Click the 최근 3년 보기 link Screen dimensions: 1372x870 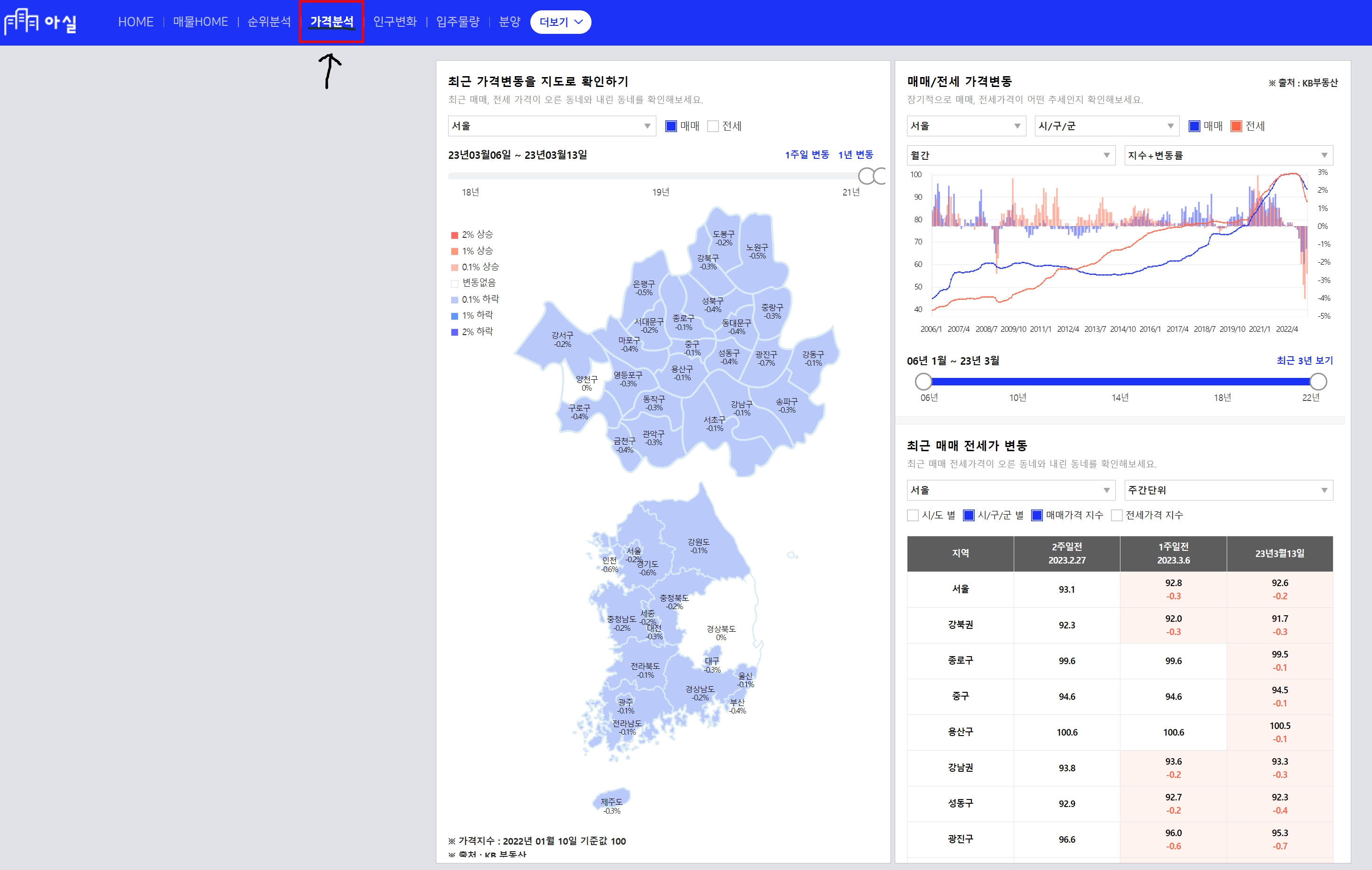pyautogui.click(x=1304, y=361)
